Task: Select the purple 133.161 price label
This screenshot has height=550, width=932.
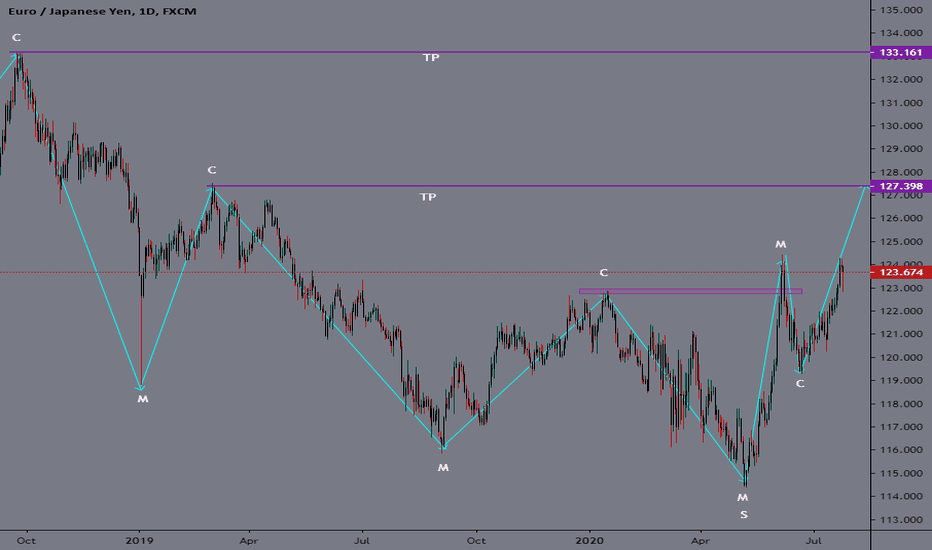Action: pos(900,52)
